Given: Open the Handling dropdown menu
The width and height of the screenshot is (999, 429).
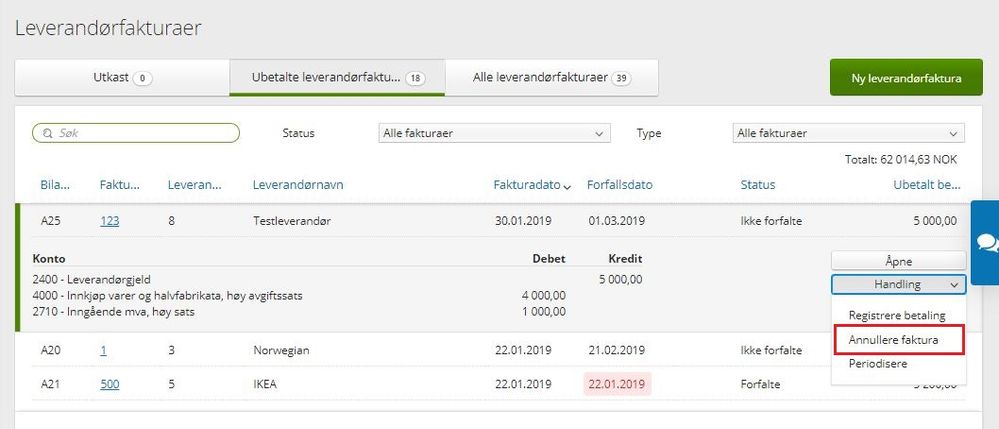Looking at the screenshot, I should coord(898,284).
